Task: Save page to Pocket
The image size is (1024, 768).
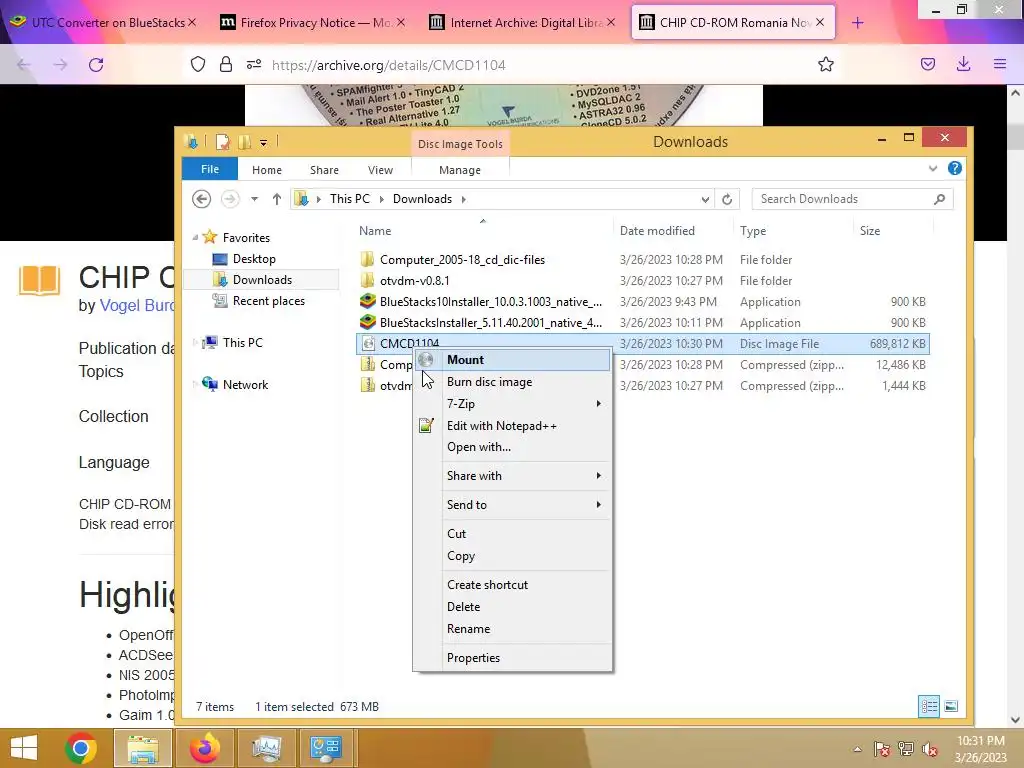Action: point(927,64)
